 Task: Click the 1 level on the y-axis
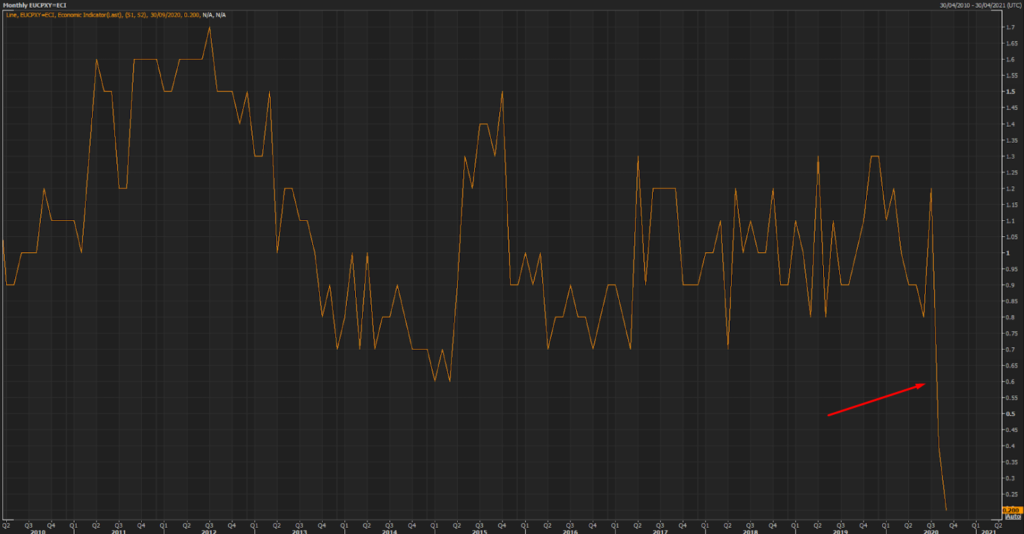tap(1007, 252)
